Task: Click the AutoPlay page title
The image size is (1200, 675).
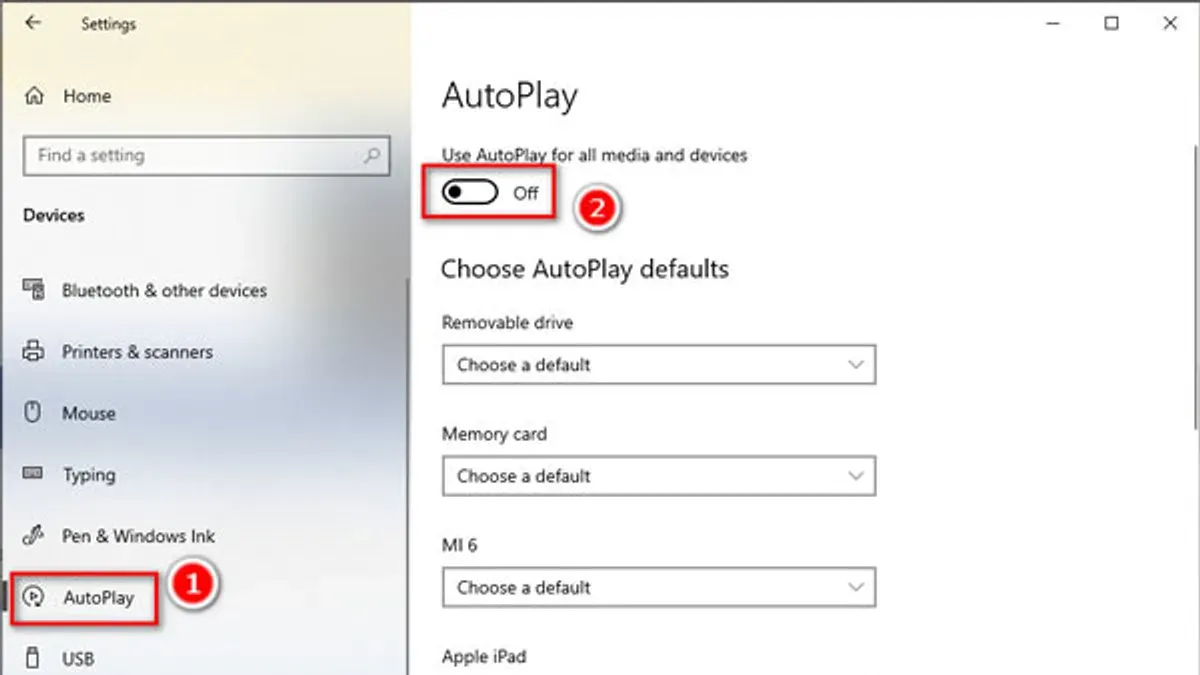Action: tap(510, 97)
